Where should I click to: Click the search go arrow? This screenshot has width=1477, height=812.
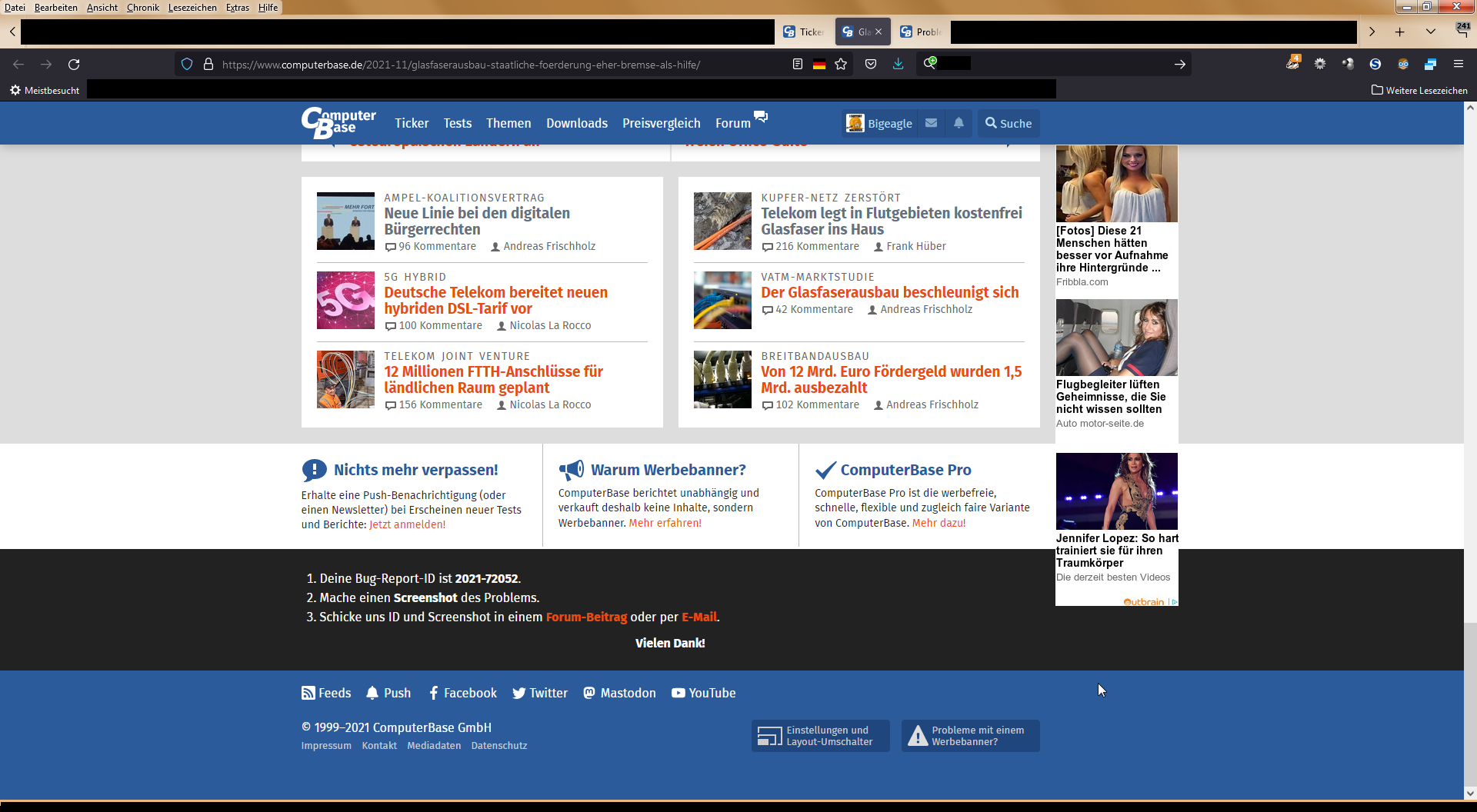tap(1179, 65)
